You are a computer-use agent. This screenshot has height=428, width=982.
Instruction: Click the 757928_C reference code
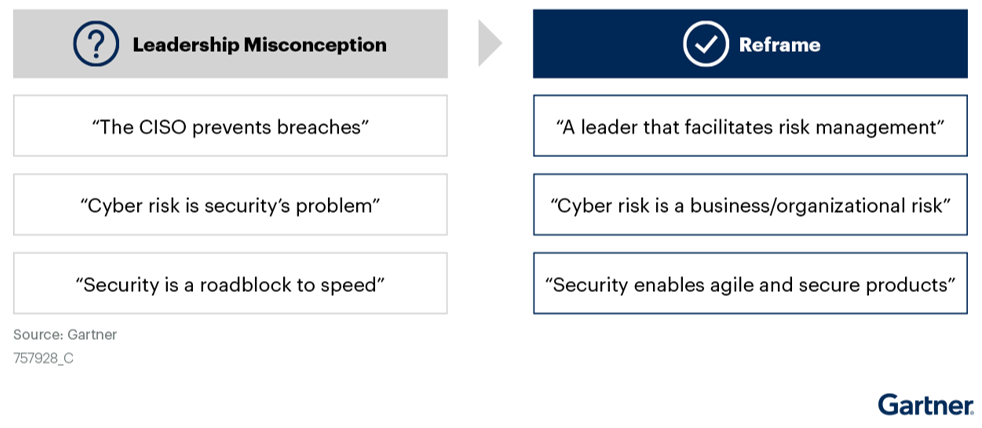point(43,360)
